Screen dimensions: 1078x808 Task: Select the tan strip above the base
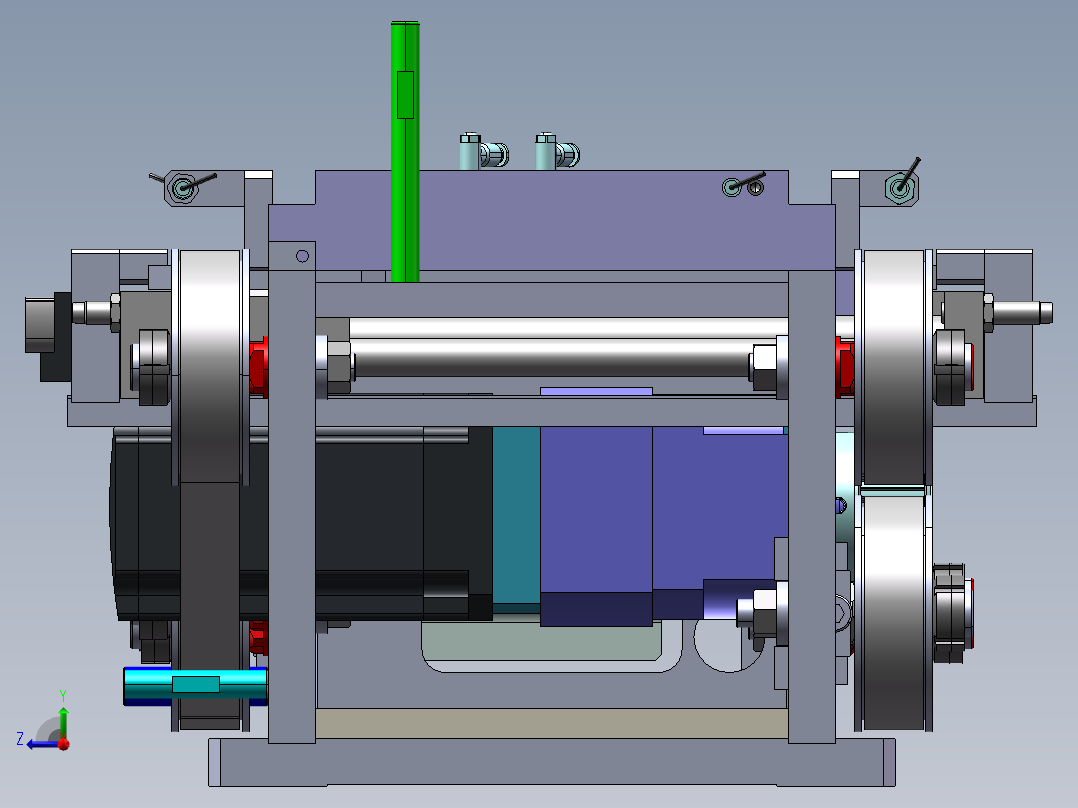(551, 723)
